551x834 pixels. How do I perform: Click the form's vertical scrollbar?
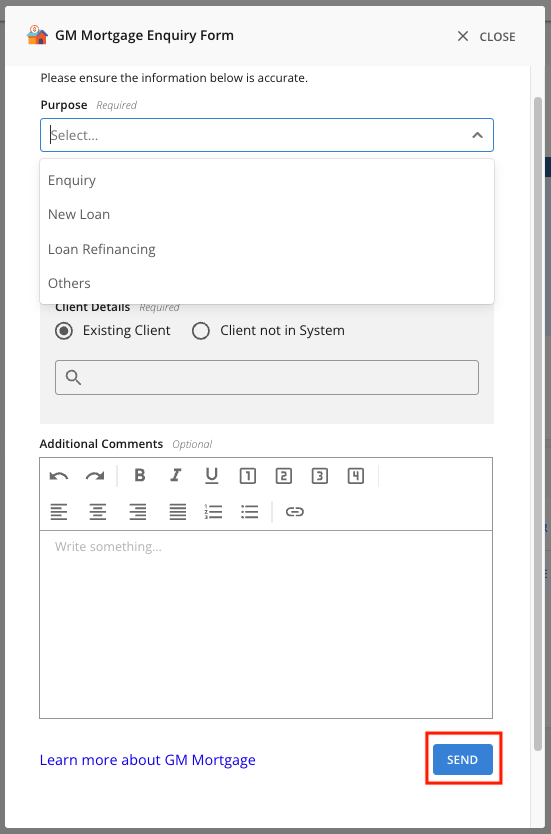pos(538,424)
